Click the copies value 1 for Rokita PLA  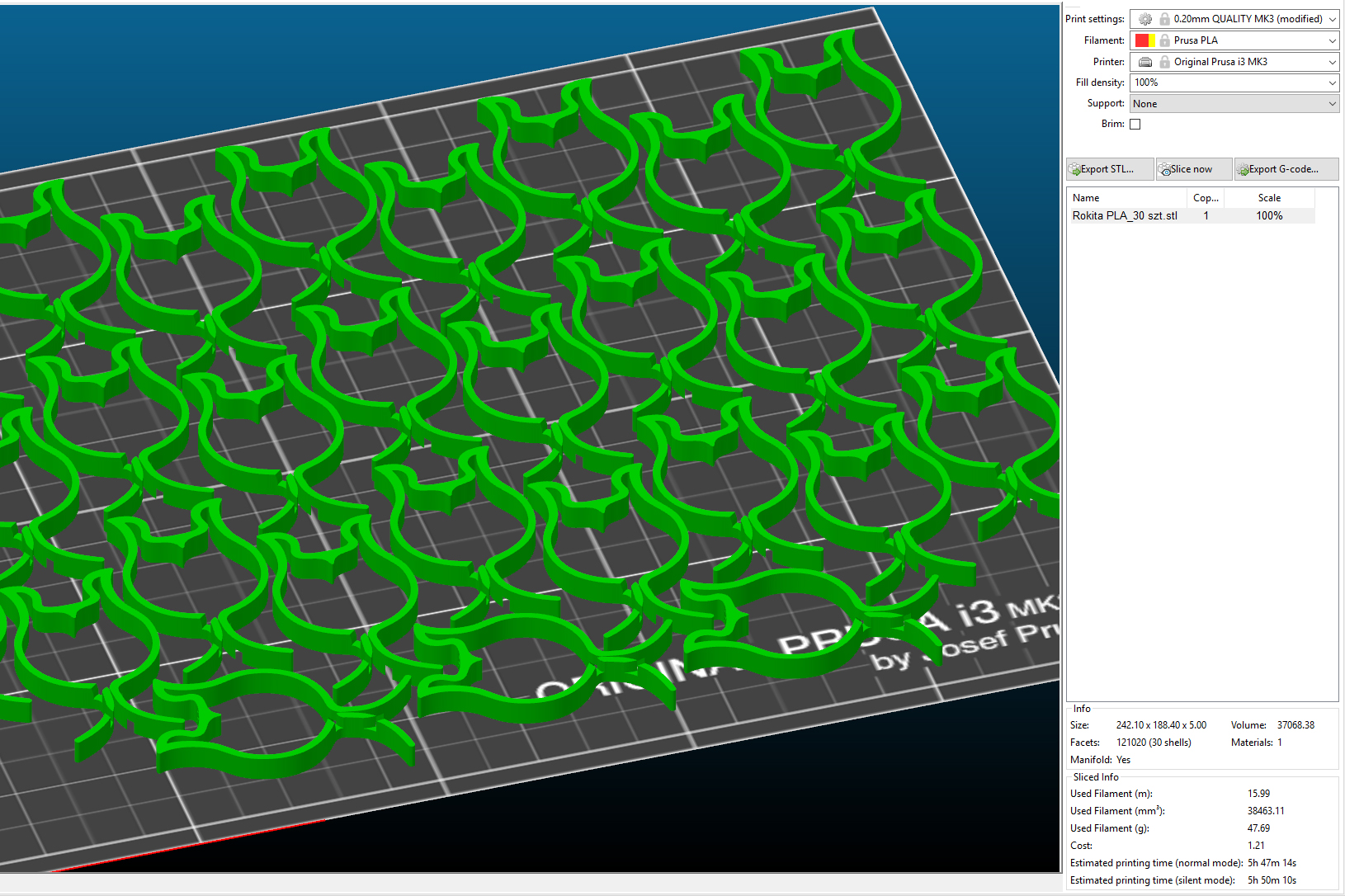[1206, 215]
